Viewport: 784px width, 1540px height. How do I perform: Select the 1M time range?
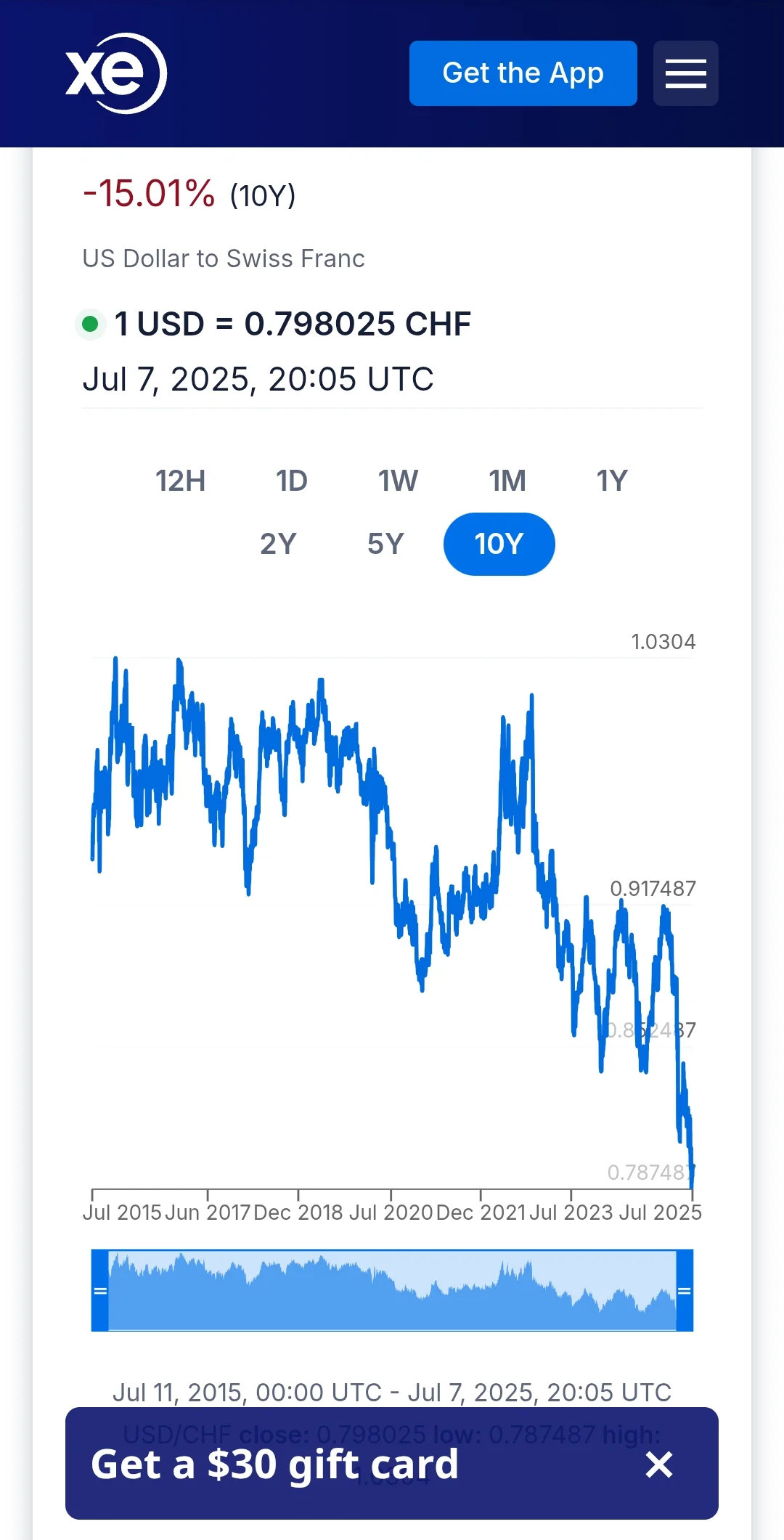pyautogui.click(x=507, y=481)
